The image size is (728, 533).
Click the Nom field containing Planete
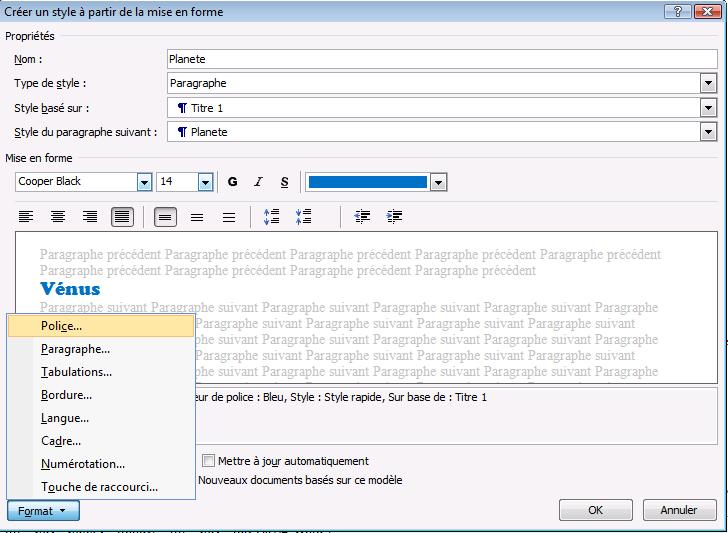point(442,59)
